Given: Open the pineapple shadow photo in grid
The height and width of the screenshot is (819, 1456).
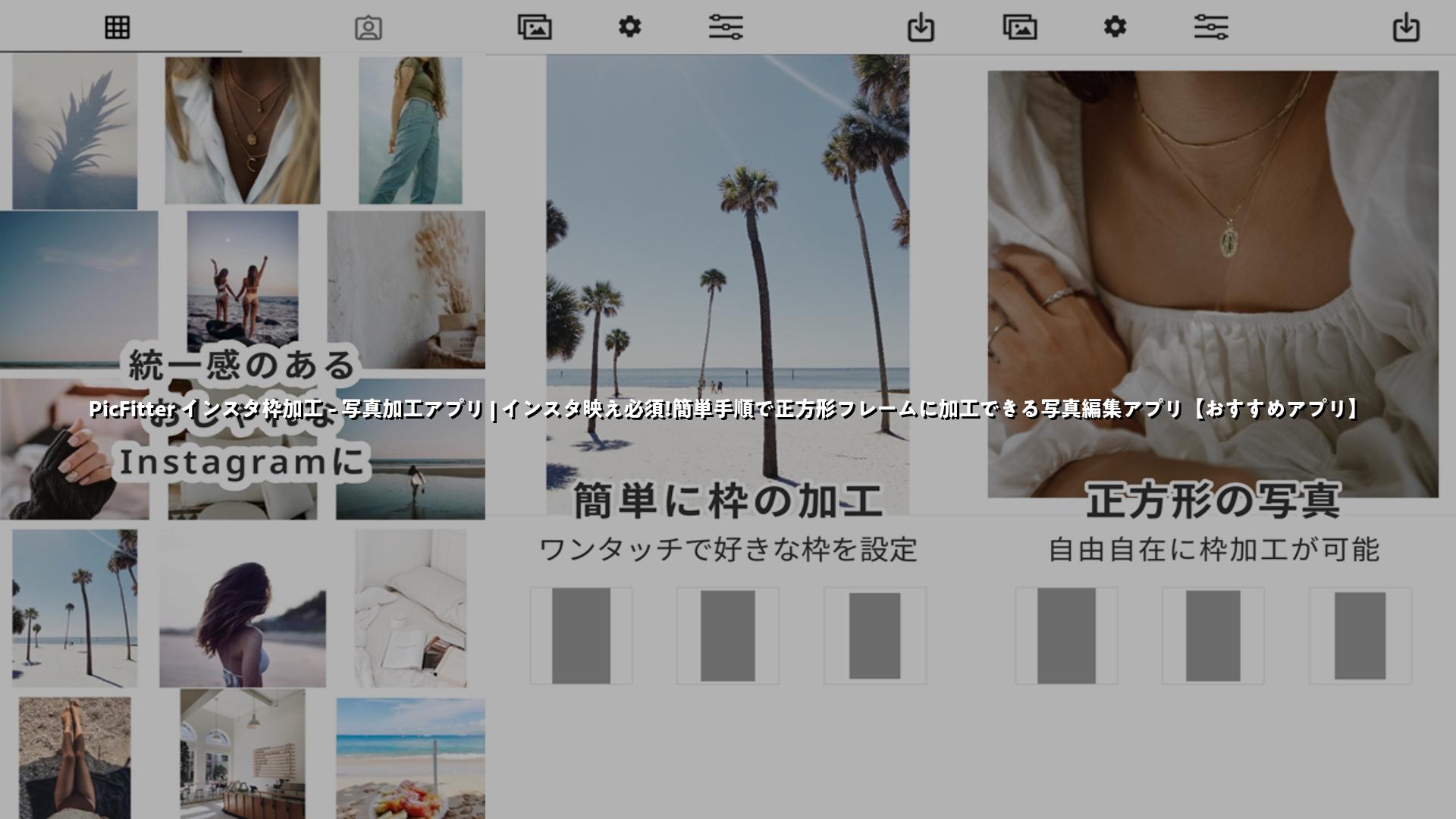Looking at the screenshot, I should 74,130.
